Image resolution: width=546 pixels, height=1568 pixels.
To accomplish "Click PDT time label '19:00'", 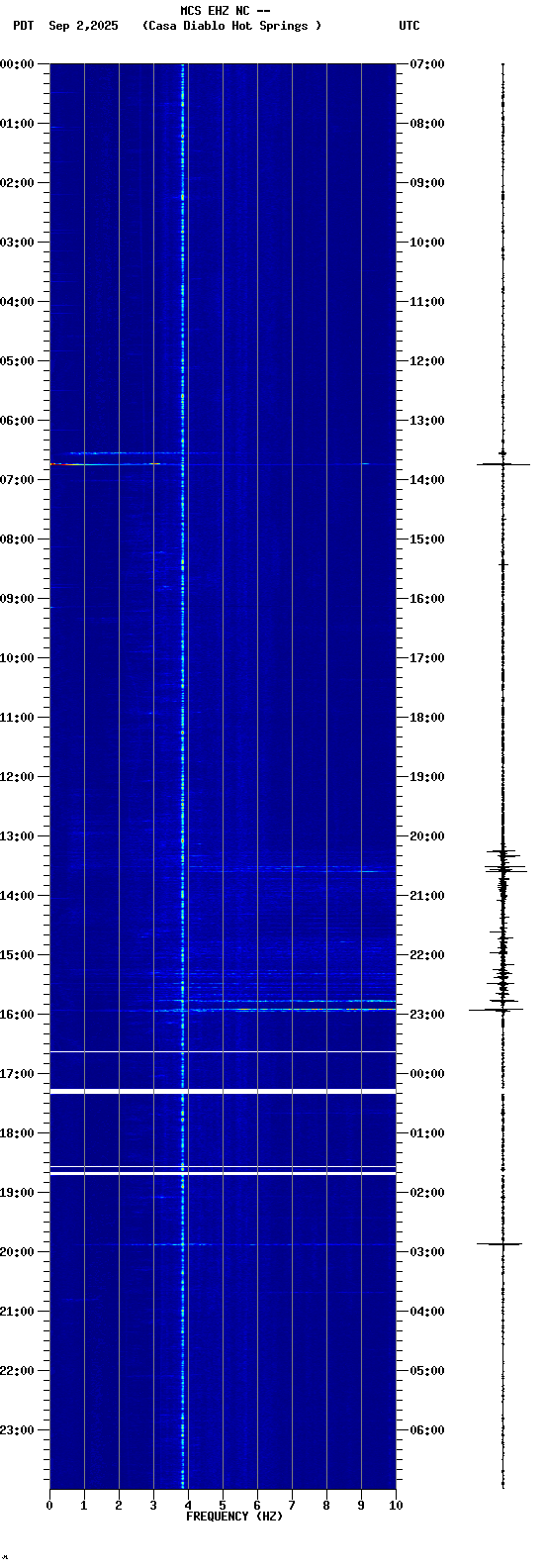I will [x=18, y=1193].
